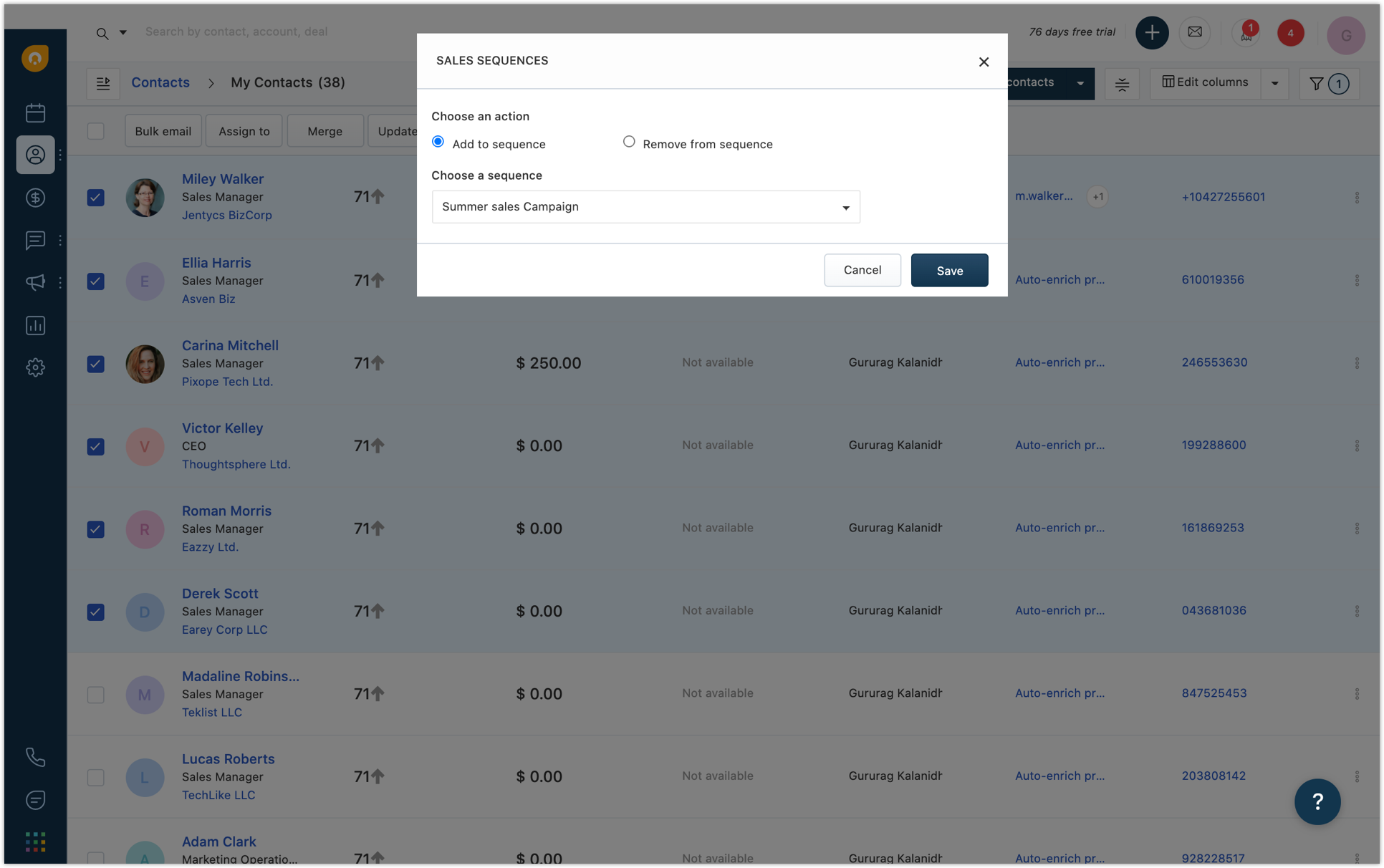Open the Edit columns dropdown arrow
The height and width of the screenshot is (868, 1384).
1274,84
